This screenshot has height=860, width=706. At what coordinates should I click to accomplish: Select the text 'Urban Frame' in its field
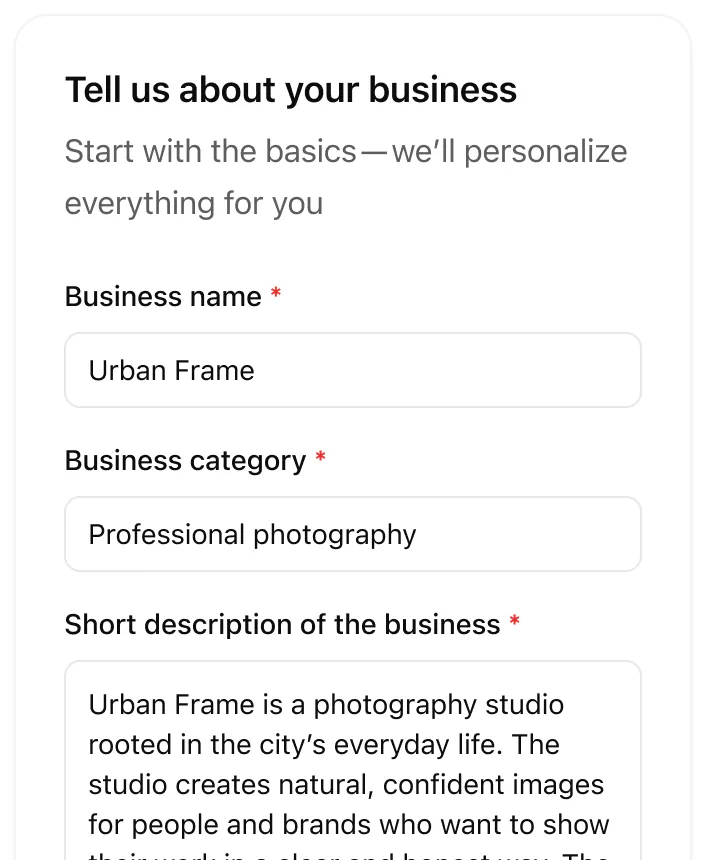point(170,370)
